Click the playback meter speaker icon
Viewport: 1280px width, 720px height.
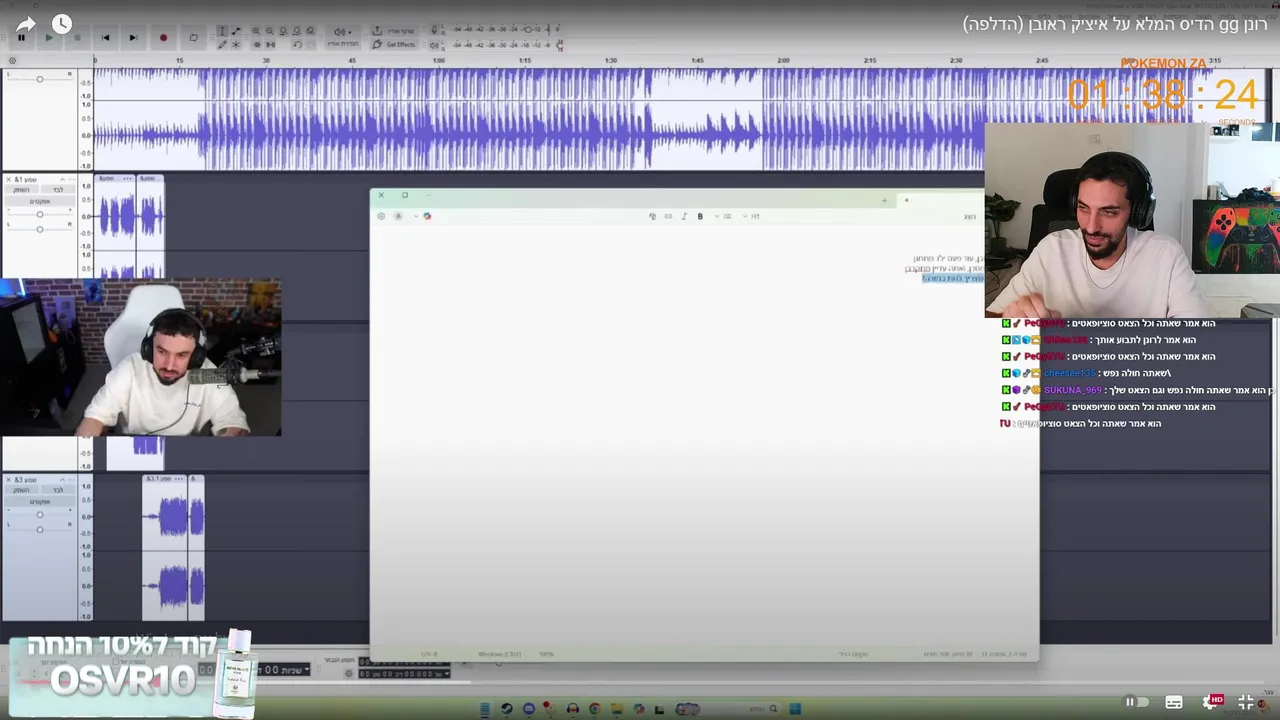click(x=434, y=45)
